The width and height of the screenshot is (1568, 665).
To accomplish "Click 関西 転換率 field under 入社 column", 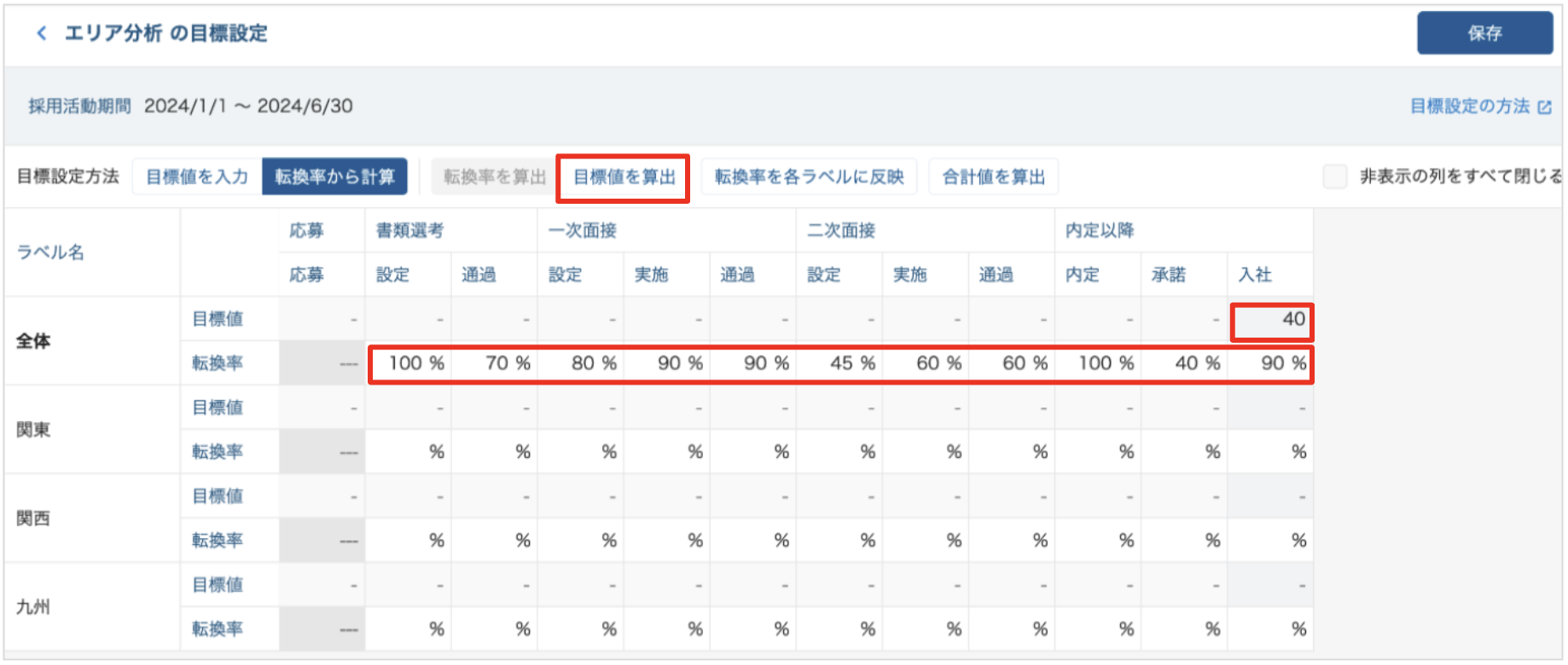I will pos(1270,541).
